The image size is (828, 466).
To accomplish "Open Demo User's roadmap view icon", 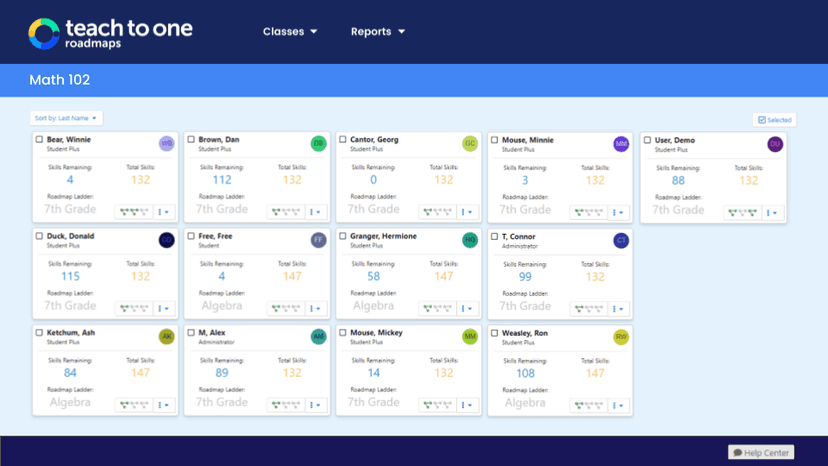I will pyautogui.click(x=741, y=212).
